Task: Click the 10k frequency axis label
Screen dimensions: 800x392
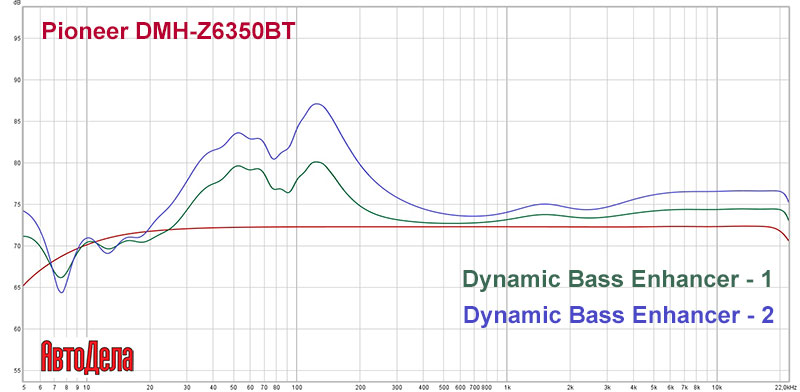Action: 717,387
